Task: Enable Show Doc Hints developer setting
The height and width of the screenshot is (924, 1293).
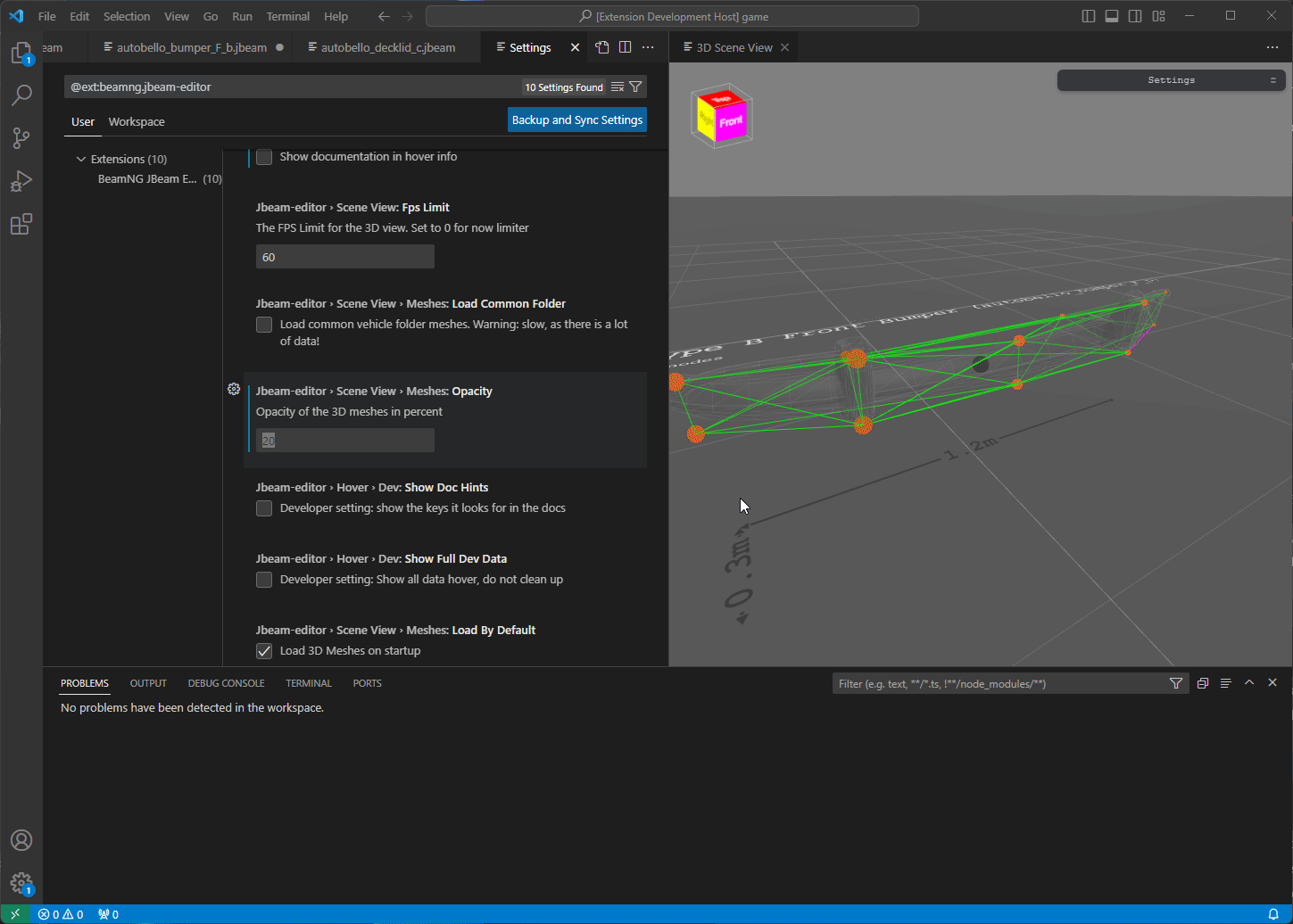Action: point(264,508)
